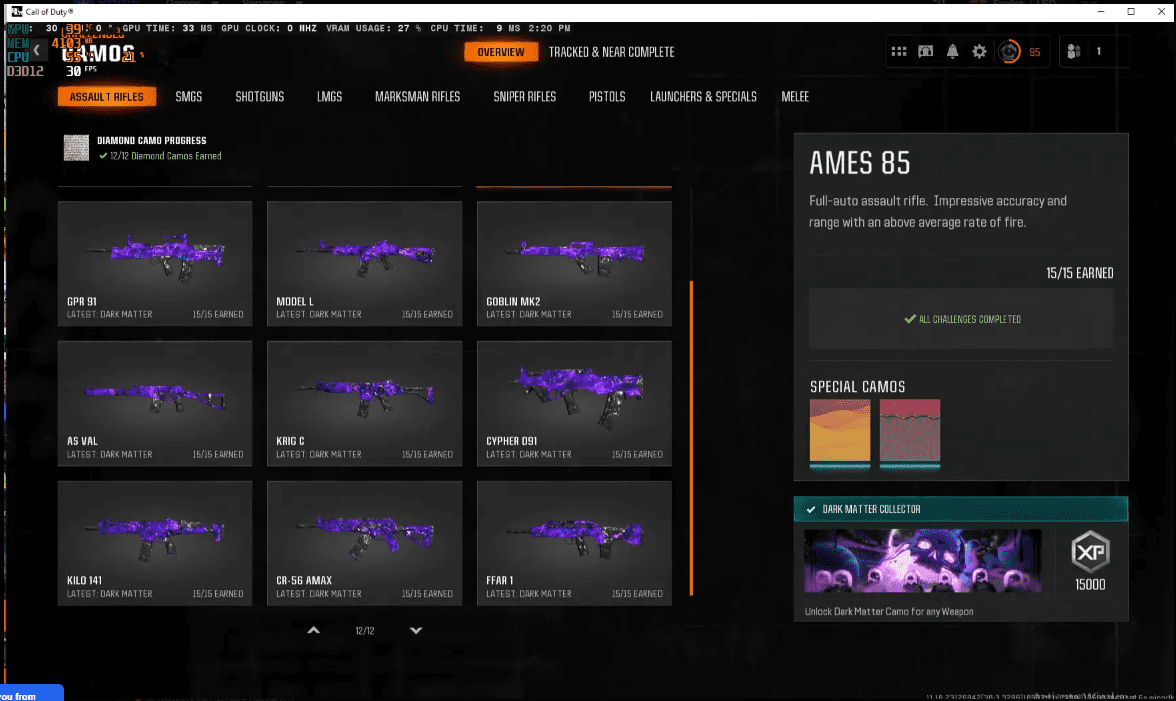Click the back arrow beside Camos
Screen dimensions: 1176x701
(37, 50)
